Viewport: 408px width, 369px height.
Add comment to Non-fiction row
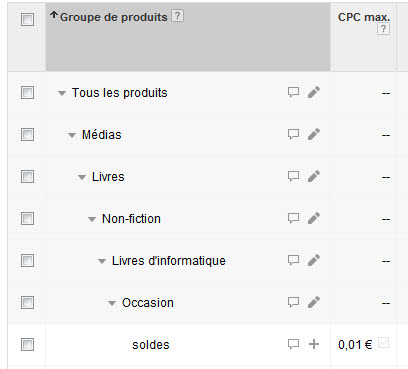coord(293,218)
